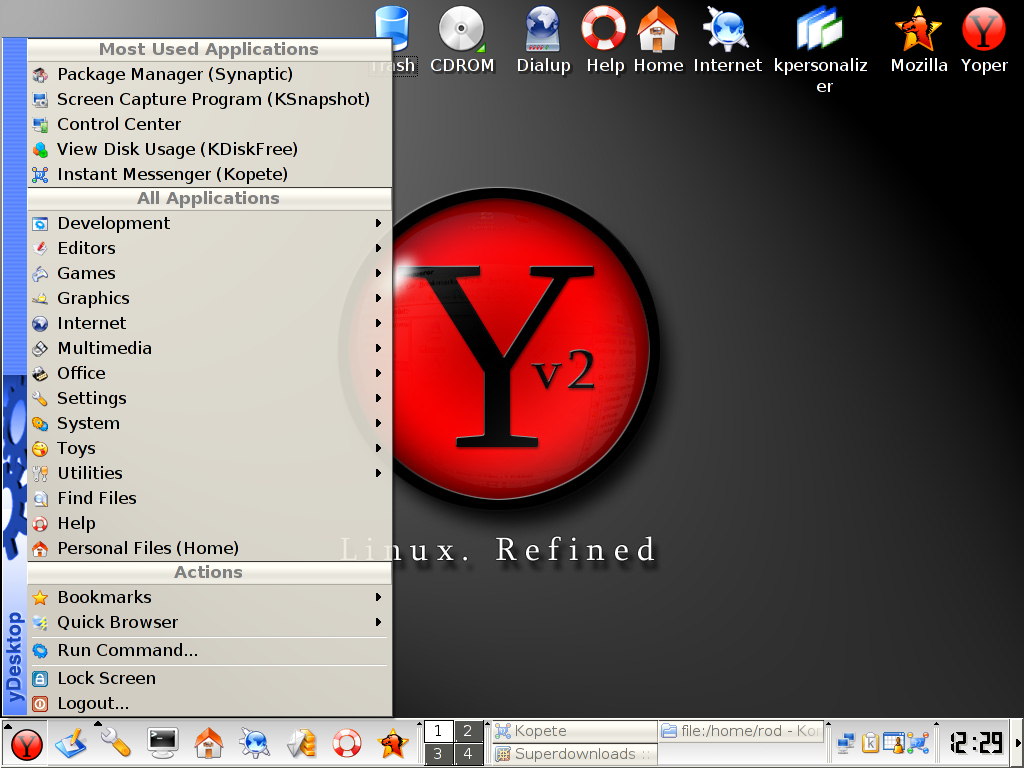Expand the Internet submenu arrow
This screenshot has height=768, width=1024.
pos(378,323)
